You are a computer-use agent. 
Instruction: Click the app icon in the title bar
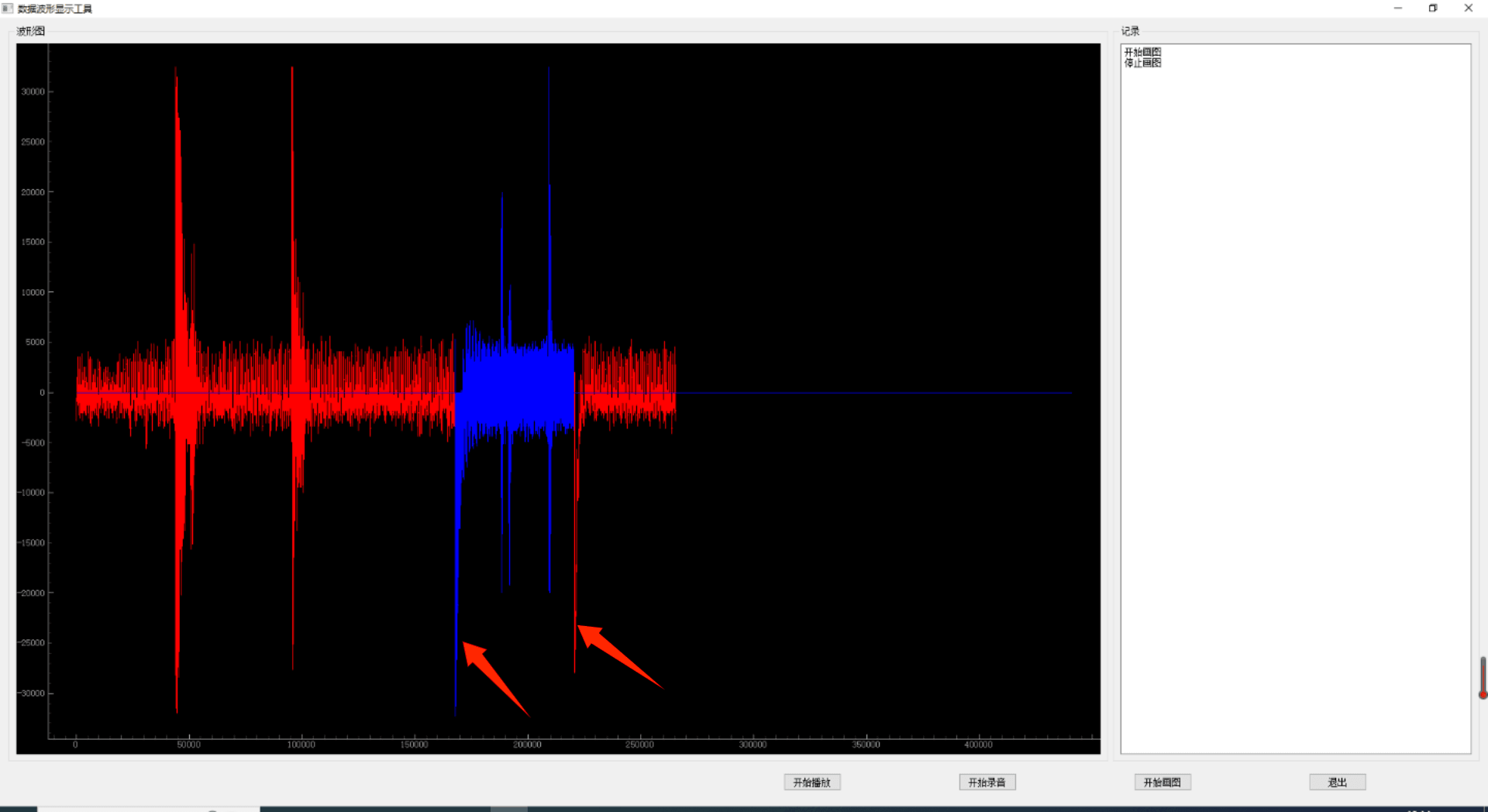[x=8, y=9]
